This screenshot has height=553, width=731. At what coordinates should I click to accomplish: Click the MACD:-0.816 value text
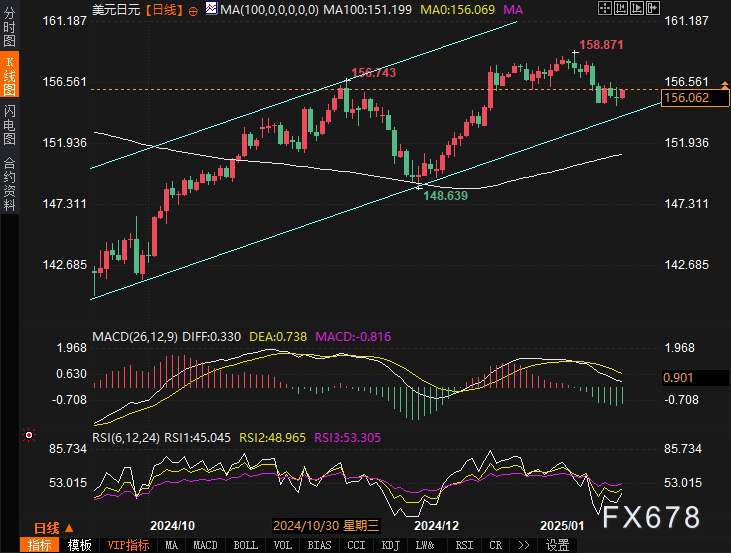[x=353, y=337]
